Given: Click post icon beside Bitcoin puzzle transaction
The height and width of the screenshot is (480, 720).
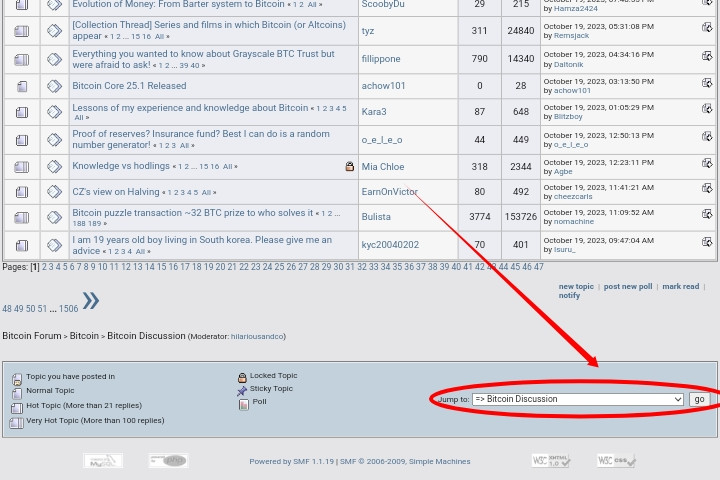Looking at the screenshot, I should tap(54, 217).
